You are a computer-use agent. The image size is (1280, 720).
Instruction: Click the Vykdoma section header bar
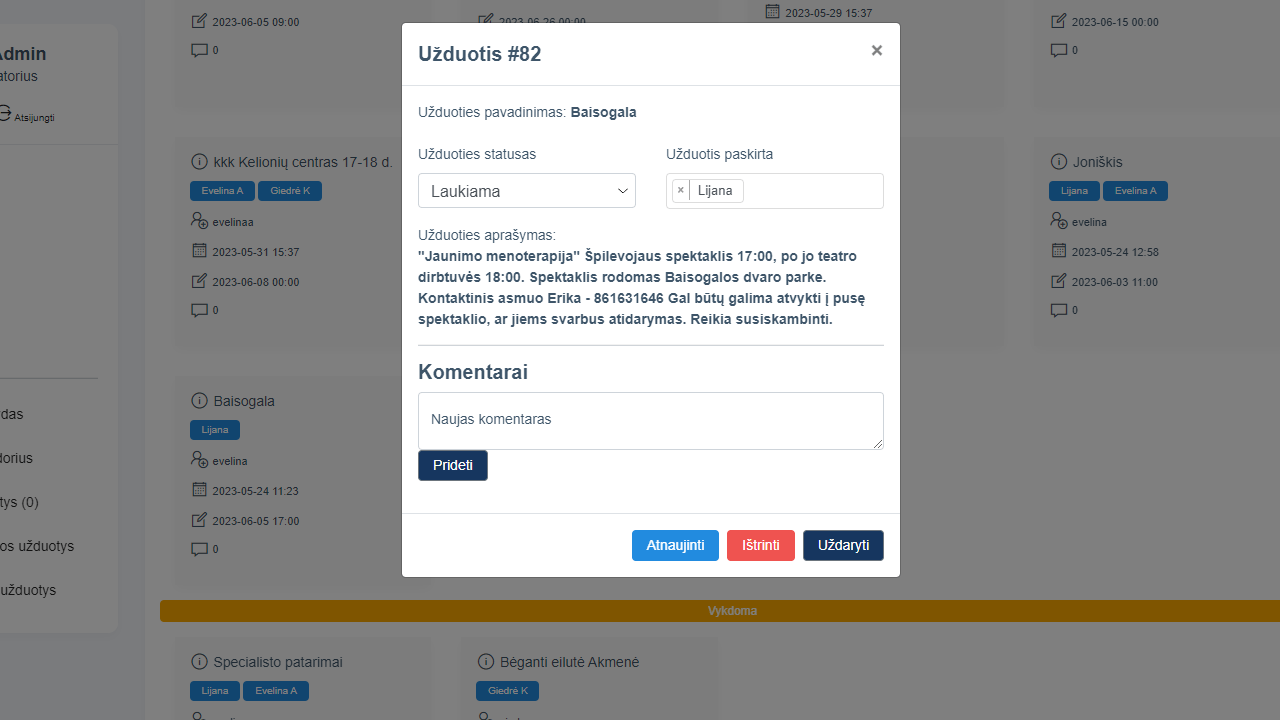tap(720, 611)
